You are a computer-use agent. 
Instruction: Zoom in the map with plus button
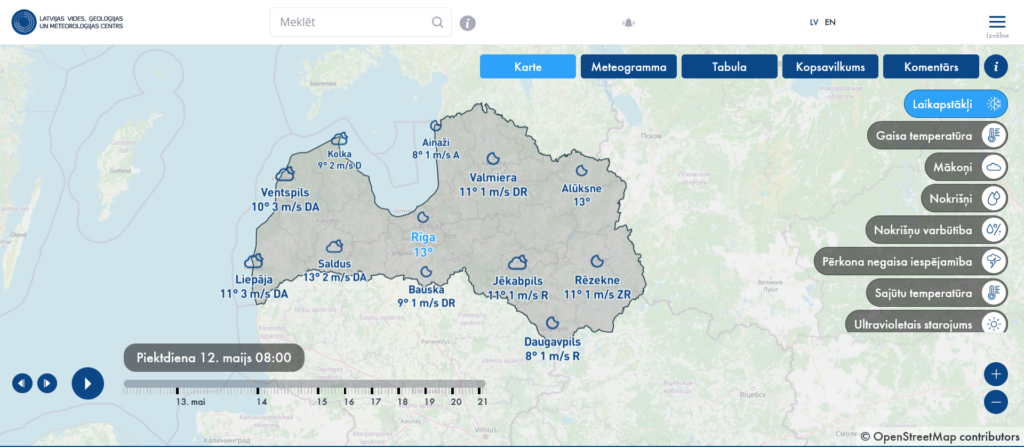[995, 374]
